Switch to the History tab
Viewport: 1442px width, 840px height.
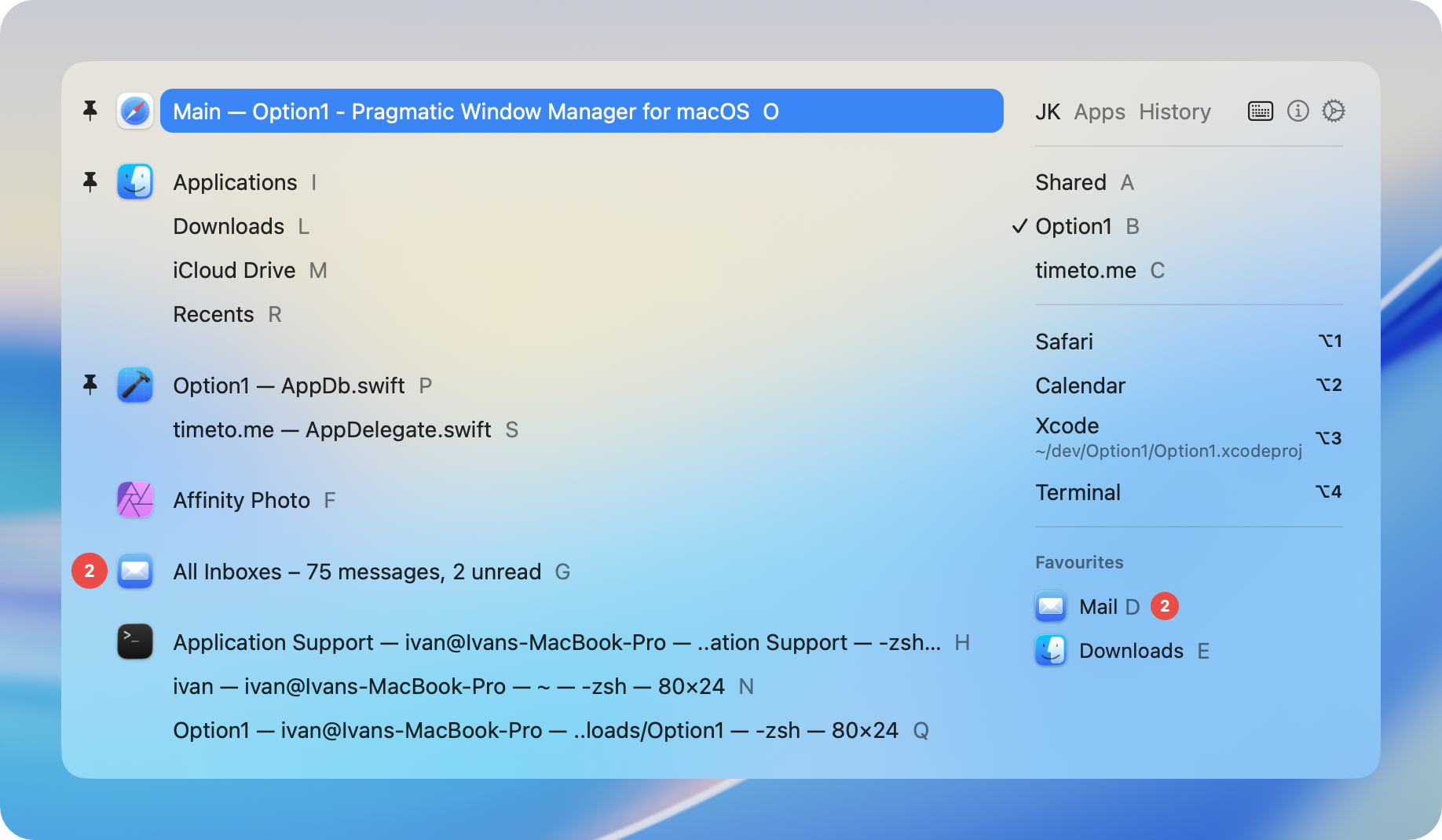(x=1174, y=112)
